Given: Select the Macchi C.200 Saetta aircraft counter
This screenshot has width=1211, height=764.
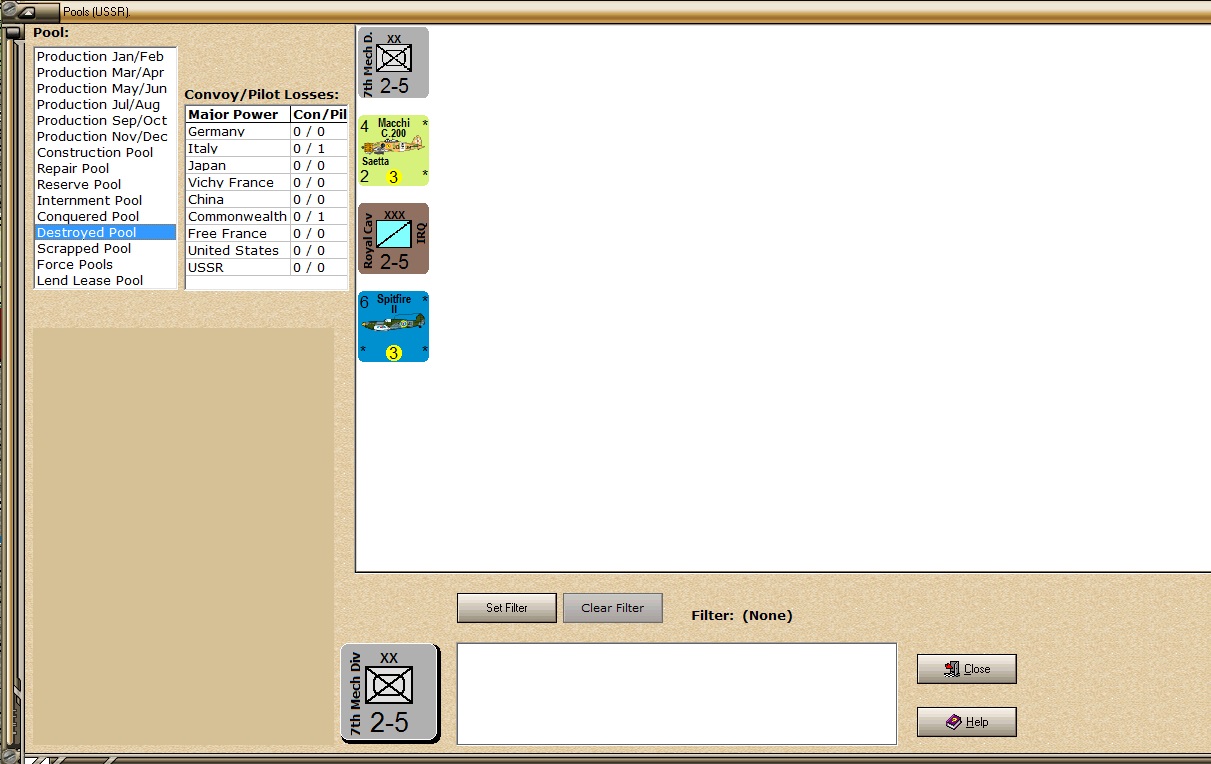Looking at the screenshot, I should pyautogui.click(x=393, y=151).
